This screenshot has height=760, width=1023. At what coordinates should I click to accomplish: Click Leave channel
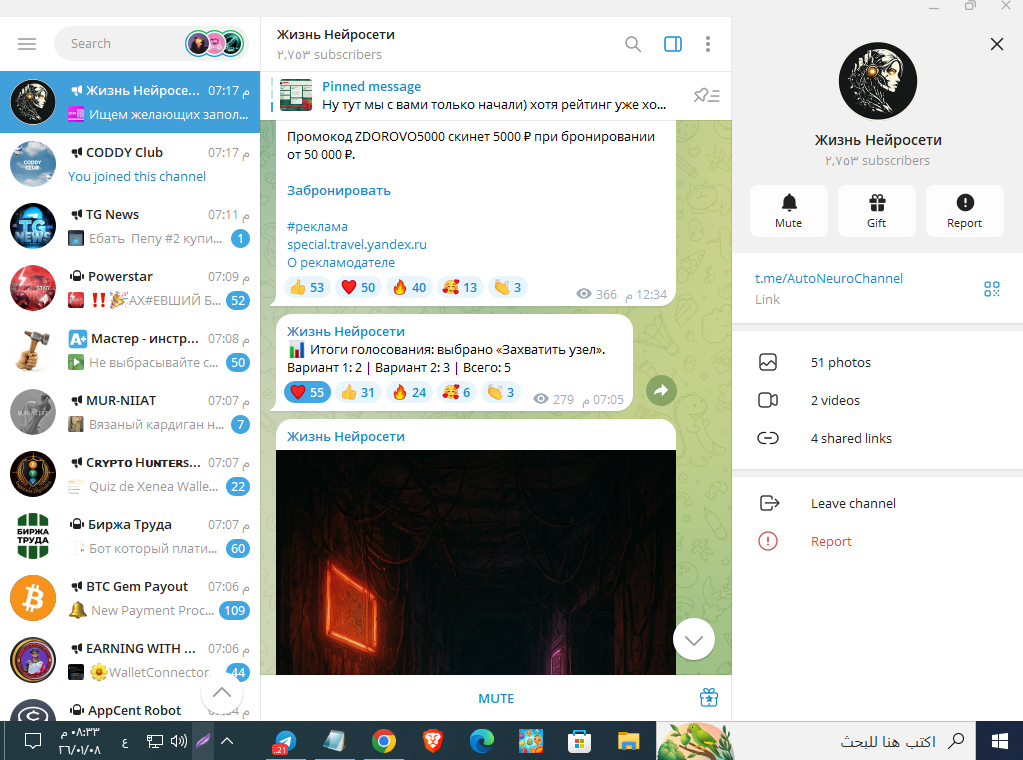[x=878, y=504]
